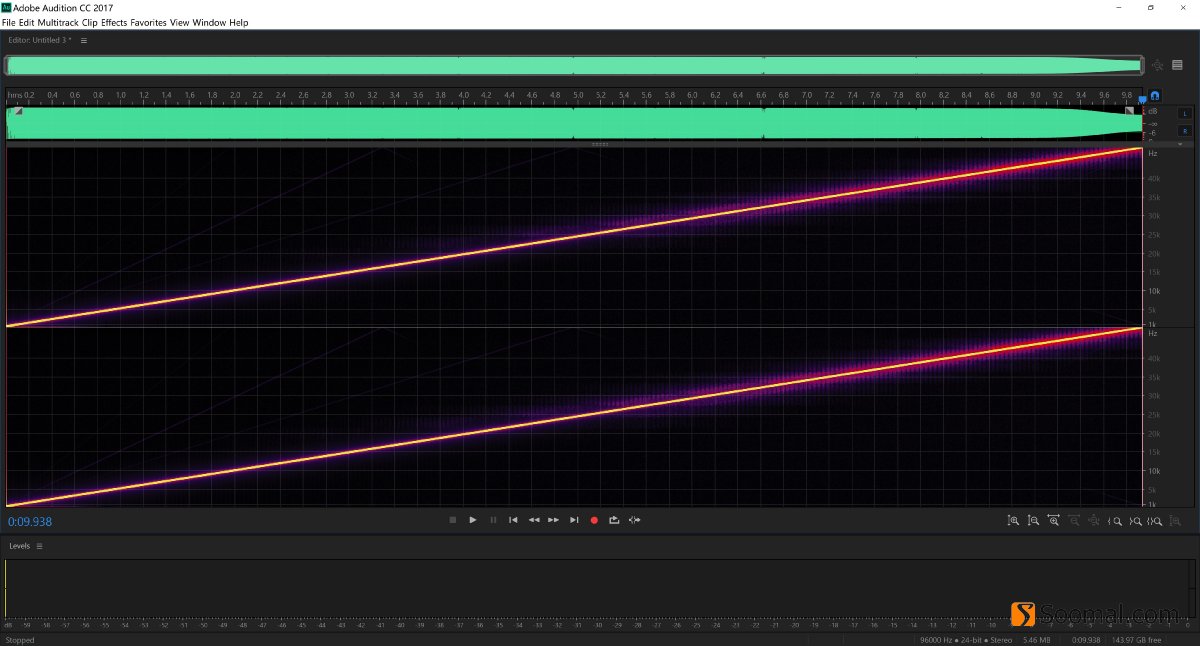Click the Fast Forward transport button
This screenshot has height=646, width=1200.
point(553,520)
